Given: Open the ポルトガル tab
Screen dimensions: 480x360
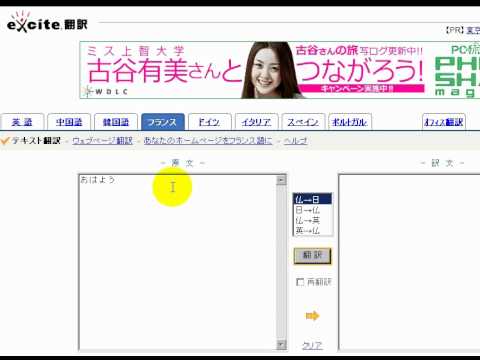Looking at the screenshot, I should (350, 122).
